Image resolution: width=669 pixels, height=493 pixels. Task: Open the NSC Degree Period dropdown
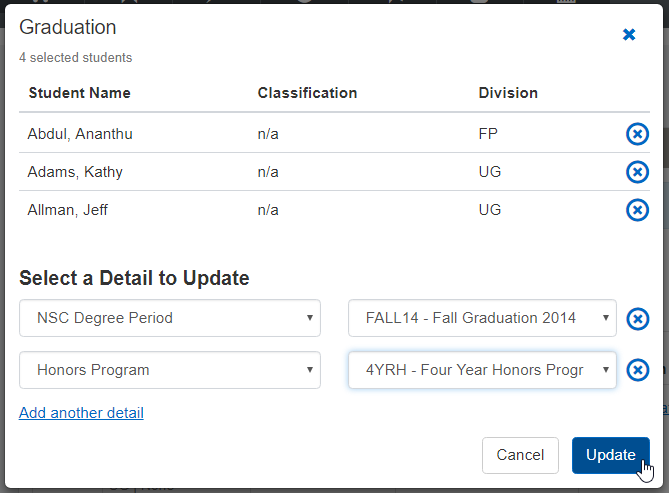(x=170, y=318)
